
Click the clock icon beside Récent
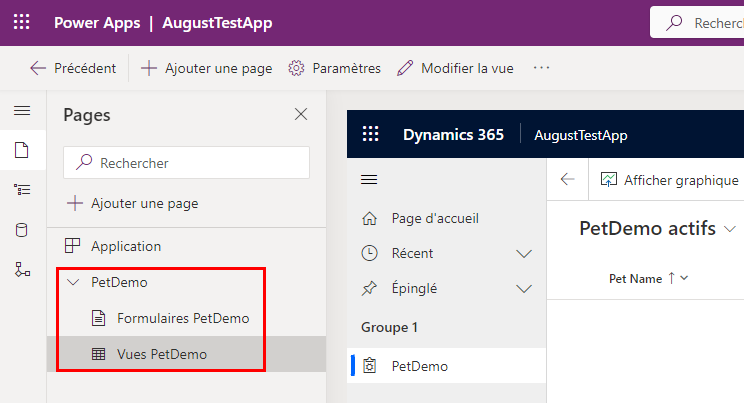pos(369,253)
